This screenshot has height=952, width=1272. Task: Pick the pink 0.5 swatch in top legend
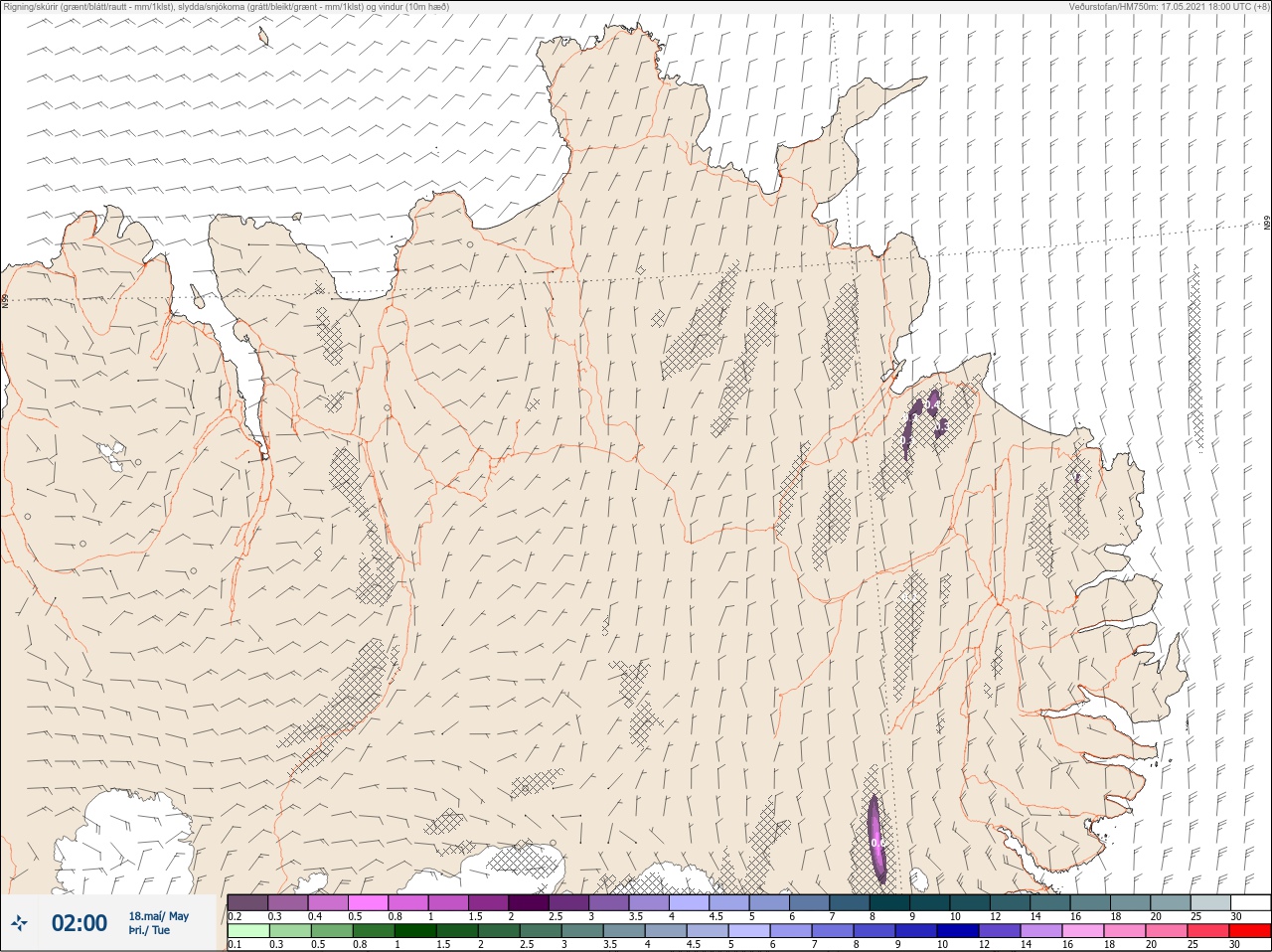pyautogui.click(x=369, y=902)
